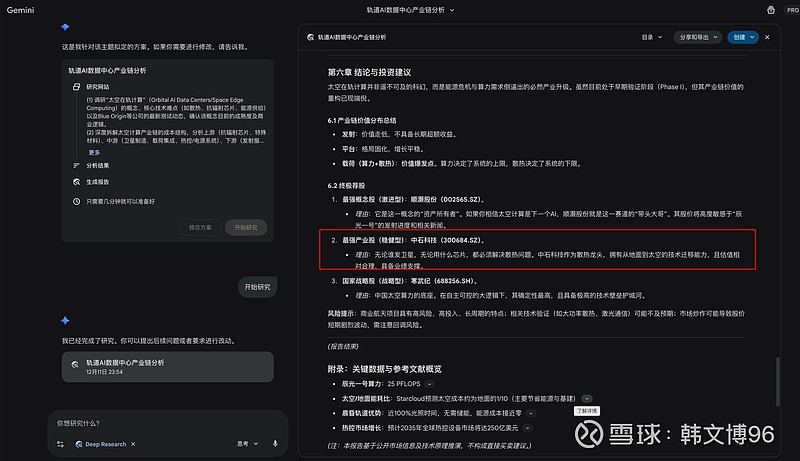800x461 pixels.
Task: Expand the citation chevron after 太空/地面能耗比 line
Action: coord(587,399)
